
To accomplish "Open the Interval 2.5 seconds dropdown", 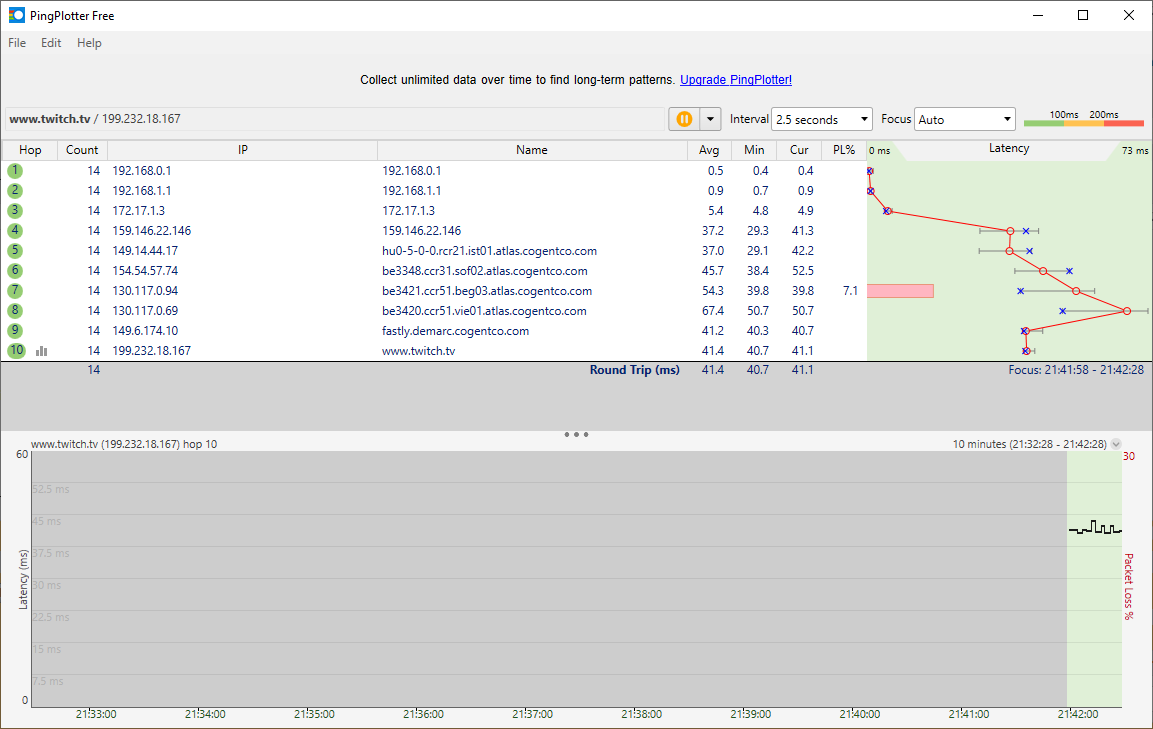I will coord(821,119).
